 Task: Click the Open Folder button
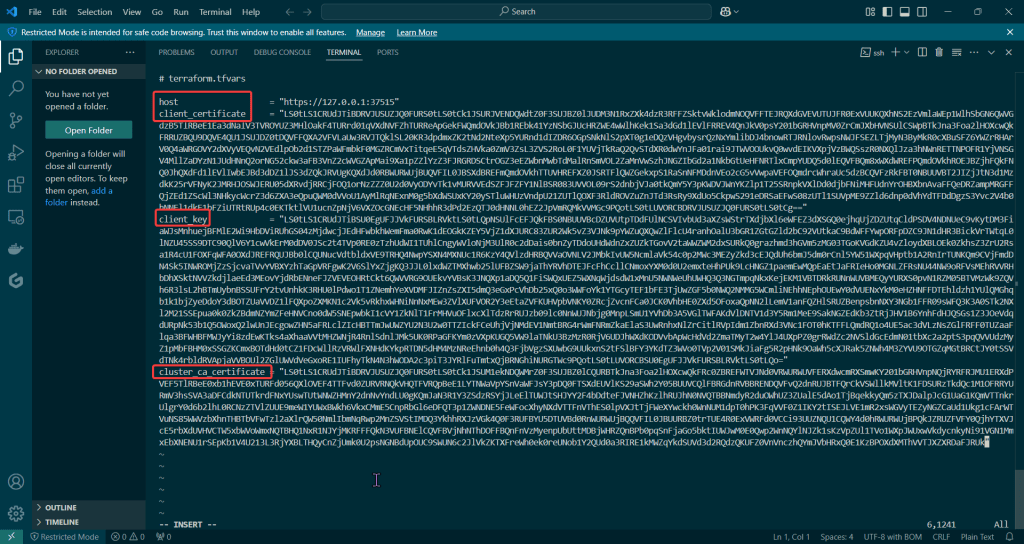pyautogui.click(x=88, y=130)
